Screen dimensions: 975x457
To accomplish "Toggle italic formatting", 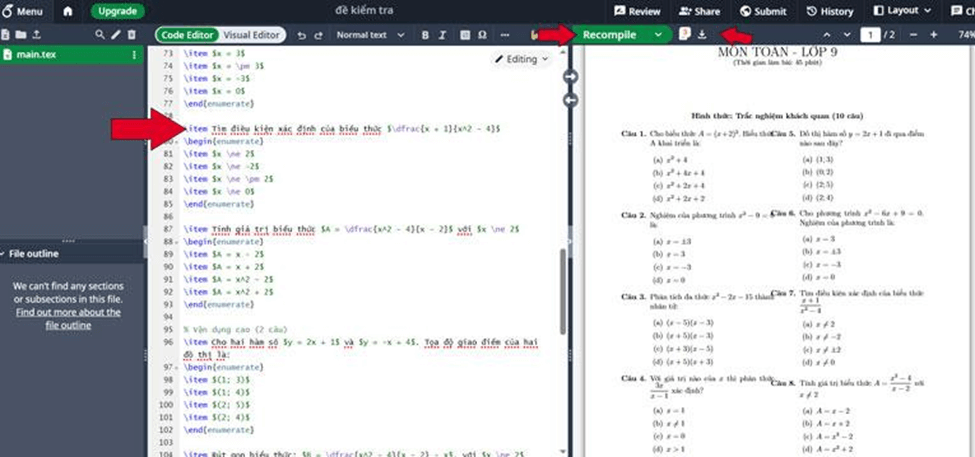I will tap(444, 35).
